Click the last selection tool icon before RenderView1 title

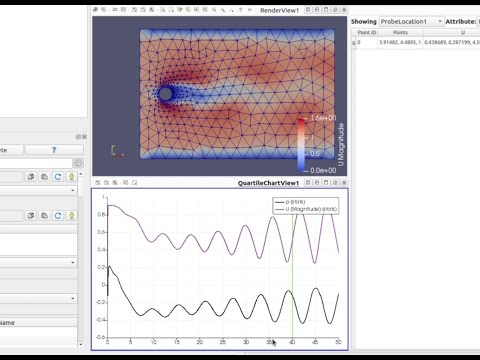[249, 10]
